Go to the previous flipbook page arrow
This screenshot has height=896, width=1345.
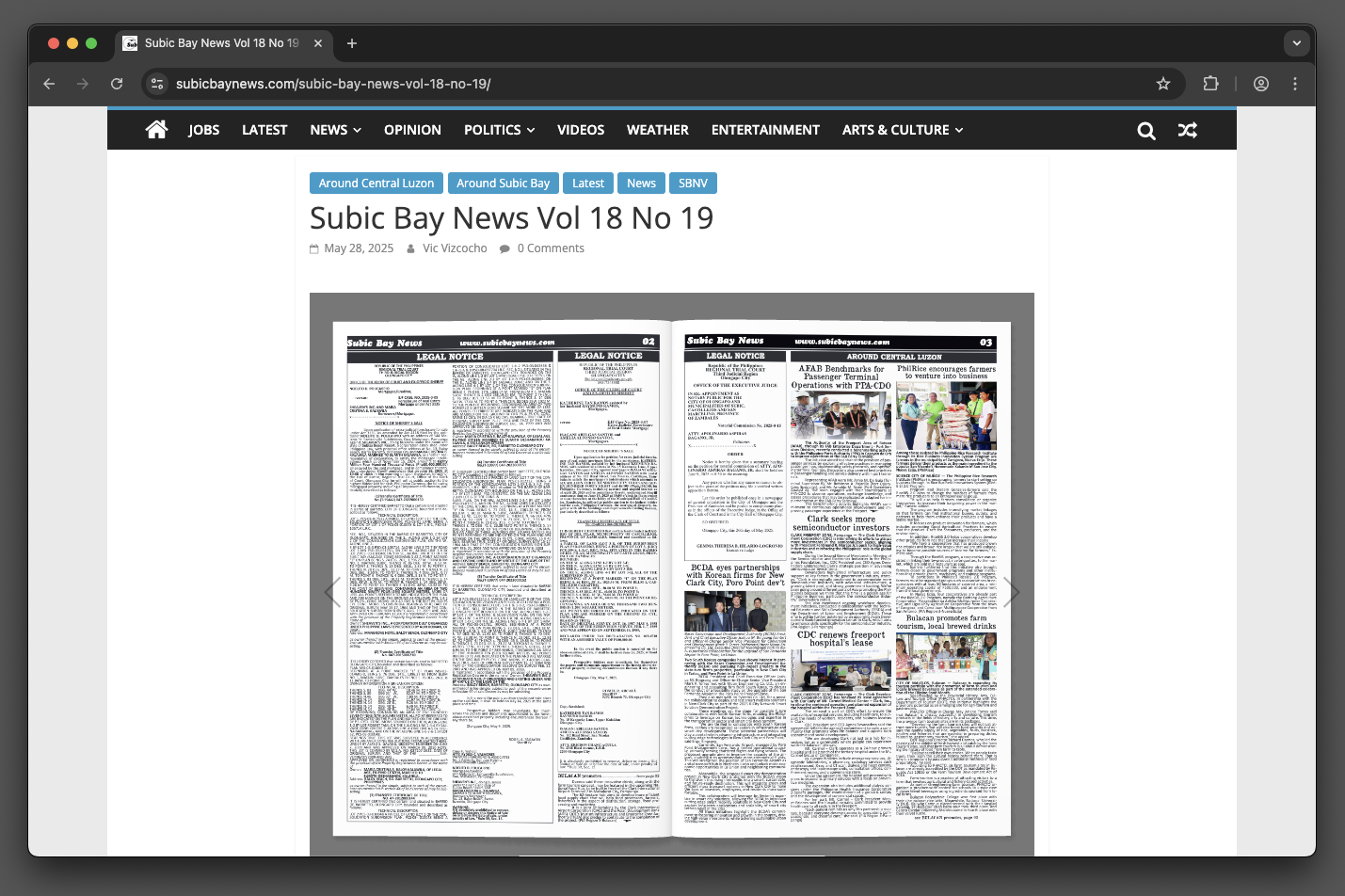(331, 591)
